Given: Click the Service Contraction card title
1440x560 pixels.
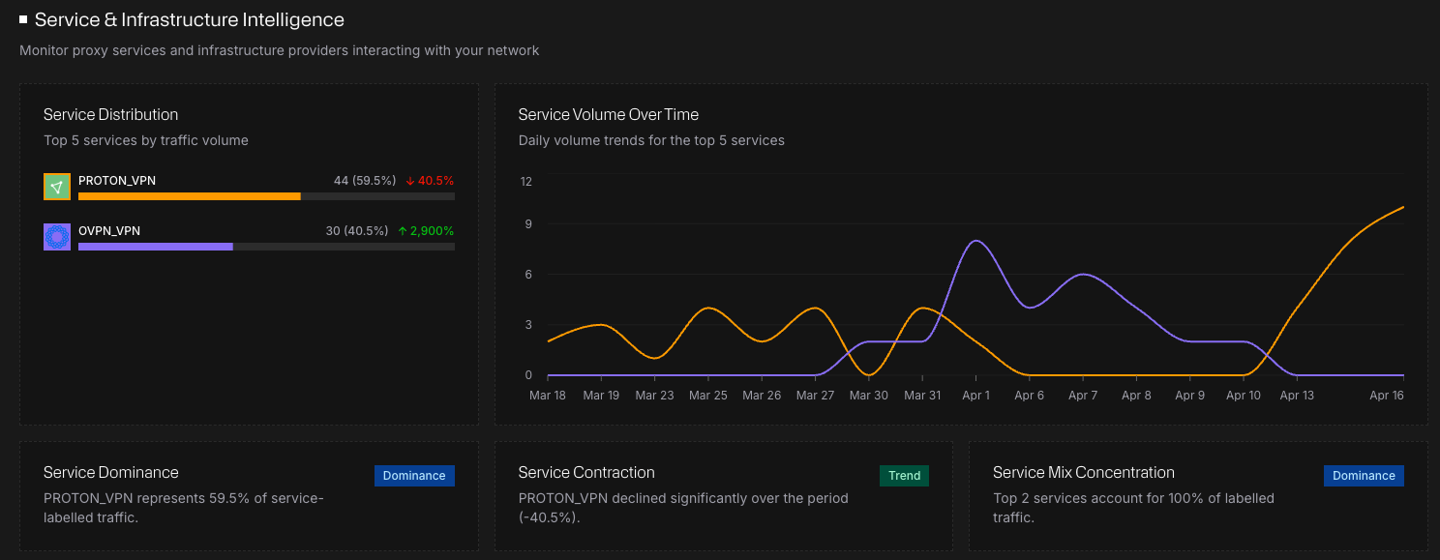Looking at the screenshot, I should 586,473.
